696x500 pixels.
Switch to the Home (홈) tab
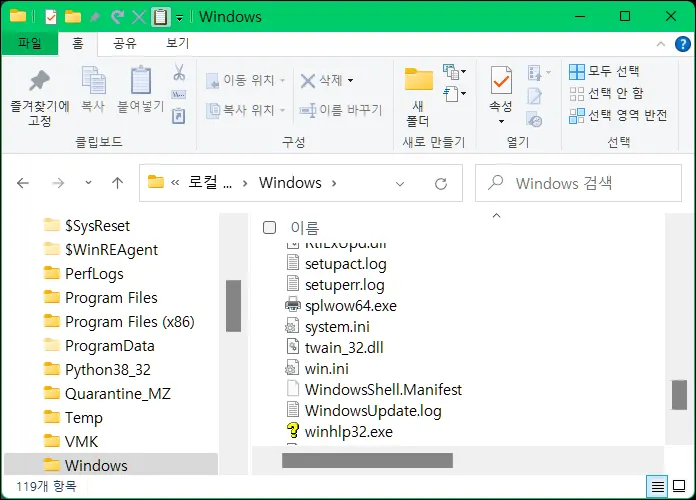(x=78, y=44)
